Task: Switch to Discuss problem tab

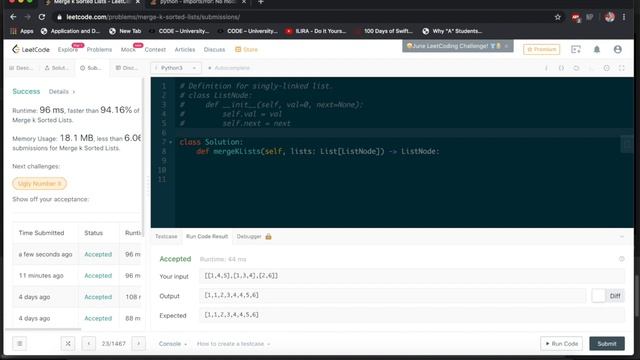Action: tap(127, 68)
